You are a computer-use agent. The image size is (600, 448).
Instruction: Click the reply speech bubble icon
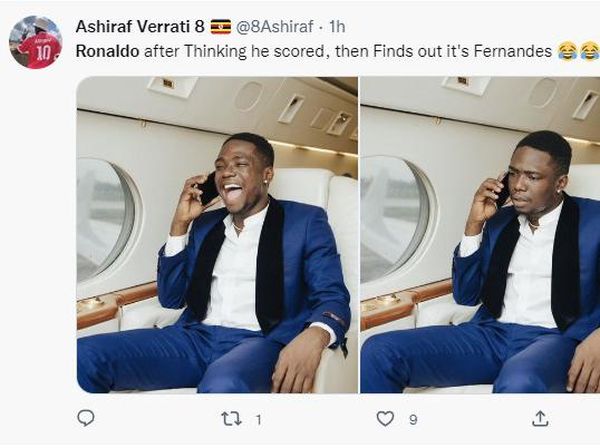tap(86, 418)
